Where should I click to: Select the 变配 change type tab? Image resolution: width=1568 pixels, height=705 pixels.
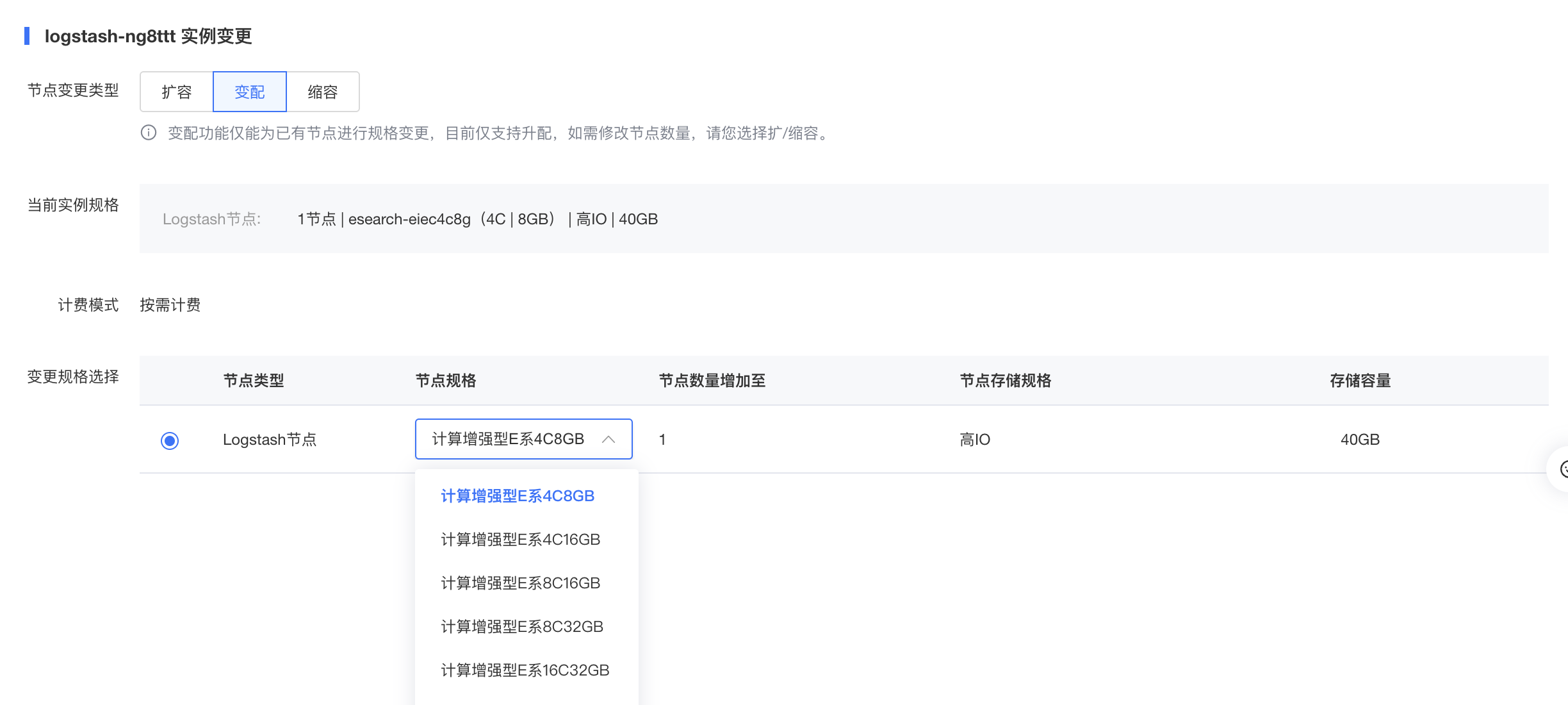pos(250,92)
